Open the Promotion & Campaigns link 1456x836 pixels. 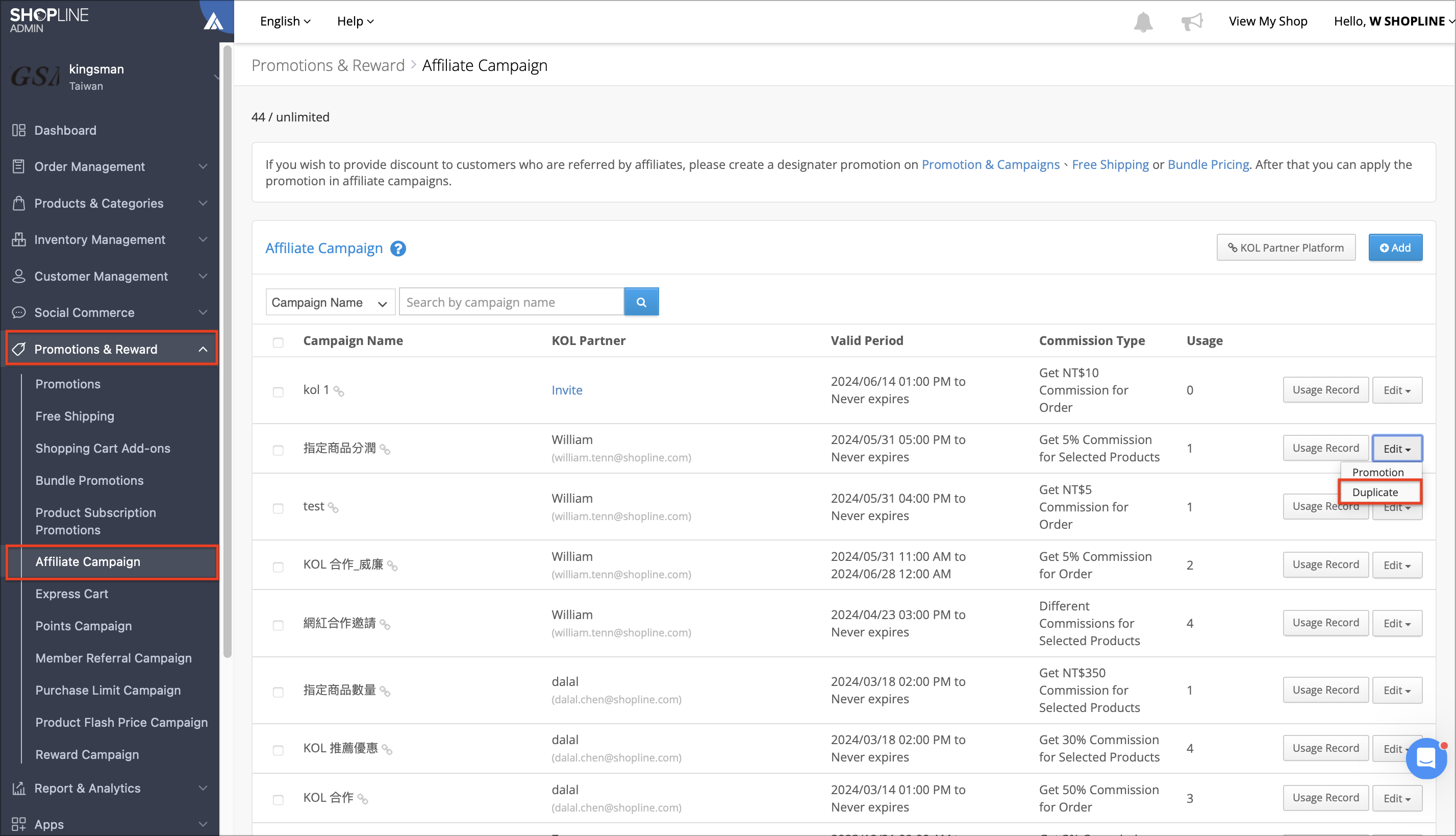[991, 164]
